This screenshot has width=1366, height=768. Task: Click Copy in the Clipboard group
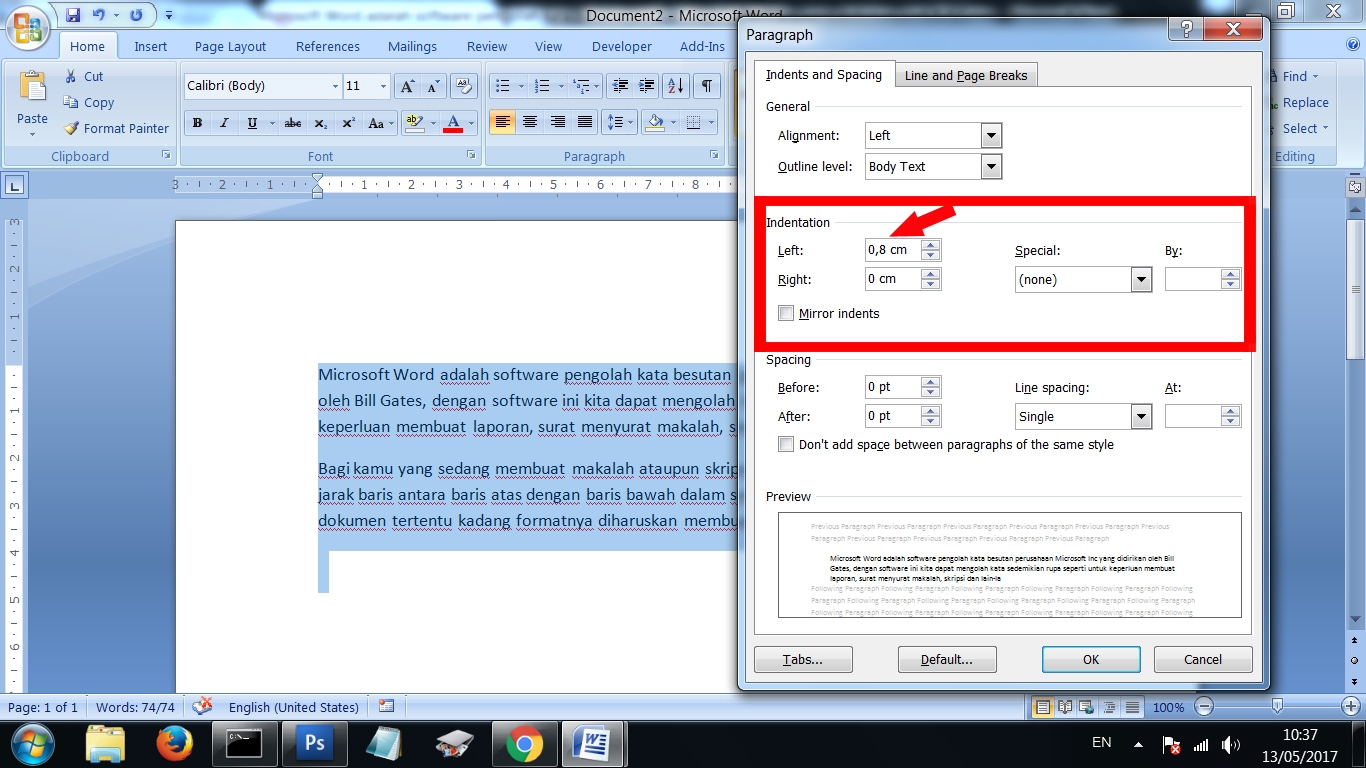point(89,102)
